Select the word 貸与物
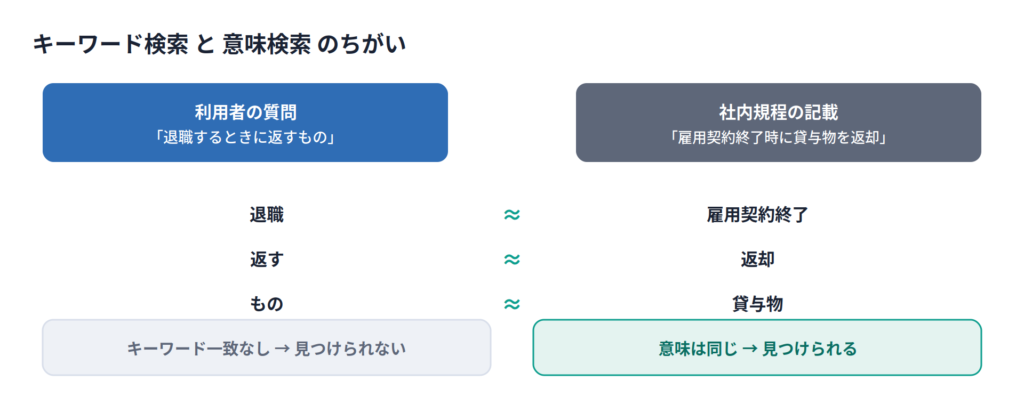Viewport: 1024px width, 405px height. (758, 304)
